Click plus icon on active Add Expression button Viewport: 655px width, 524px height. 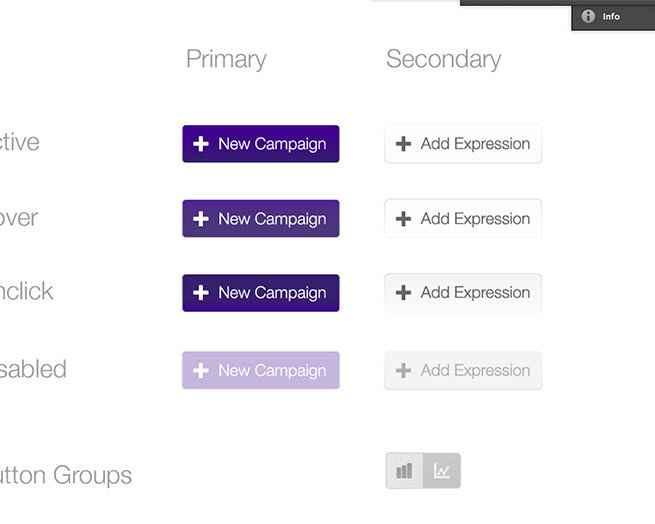[x=404, y=144]
